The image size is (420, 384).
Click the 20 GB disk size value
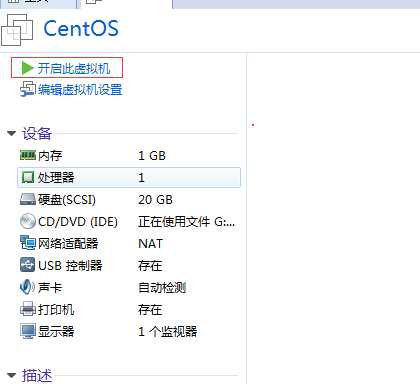155,200
